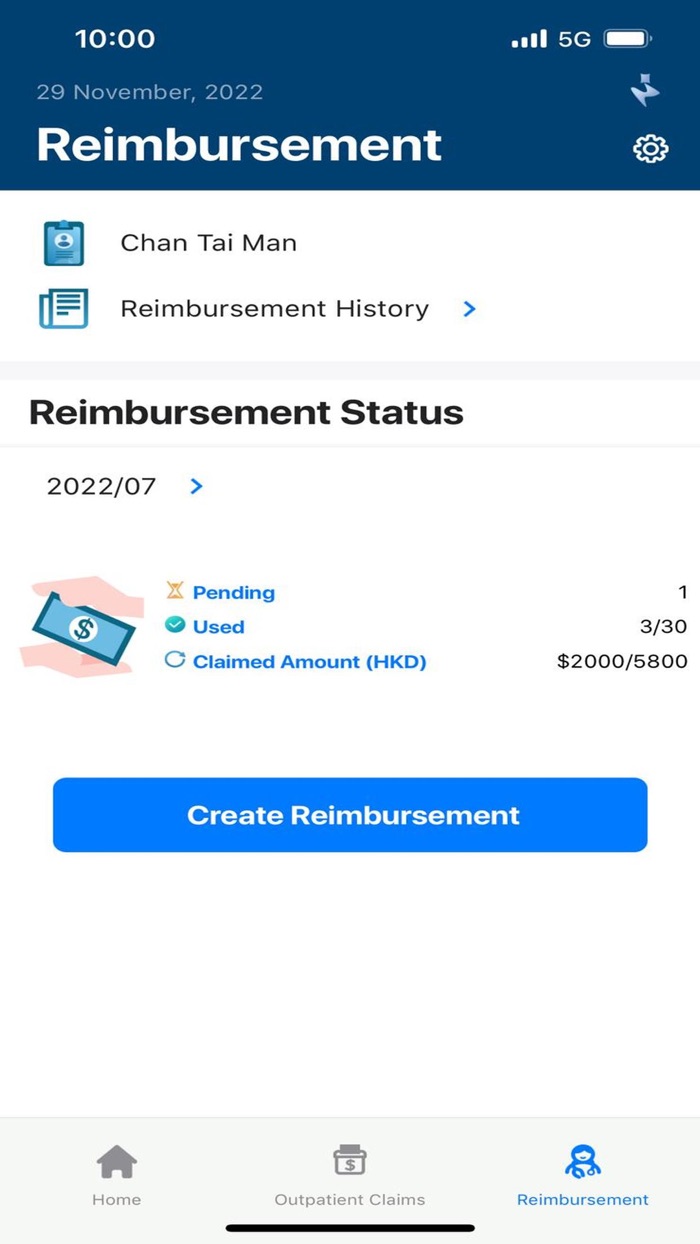Open the Reimbursement tab
Screen dimensions: 700x1244
[582, 1175]
